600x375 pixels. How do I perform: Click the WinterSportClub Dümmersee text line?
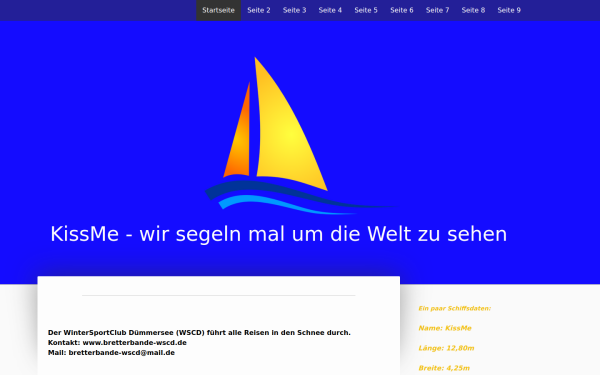click(199, 333)
